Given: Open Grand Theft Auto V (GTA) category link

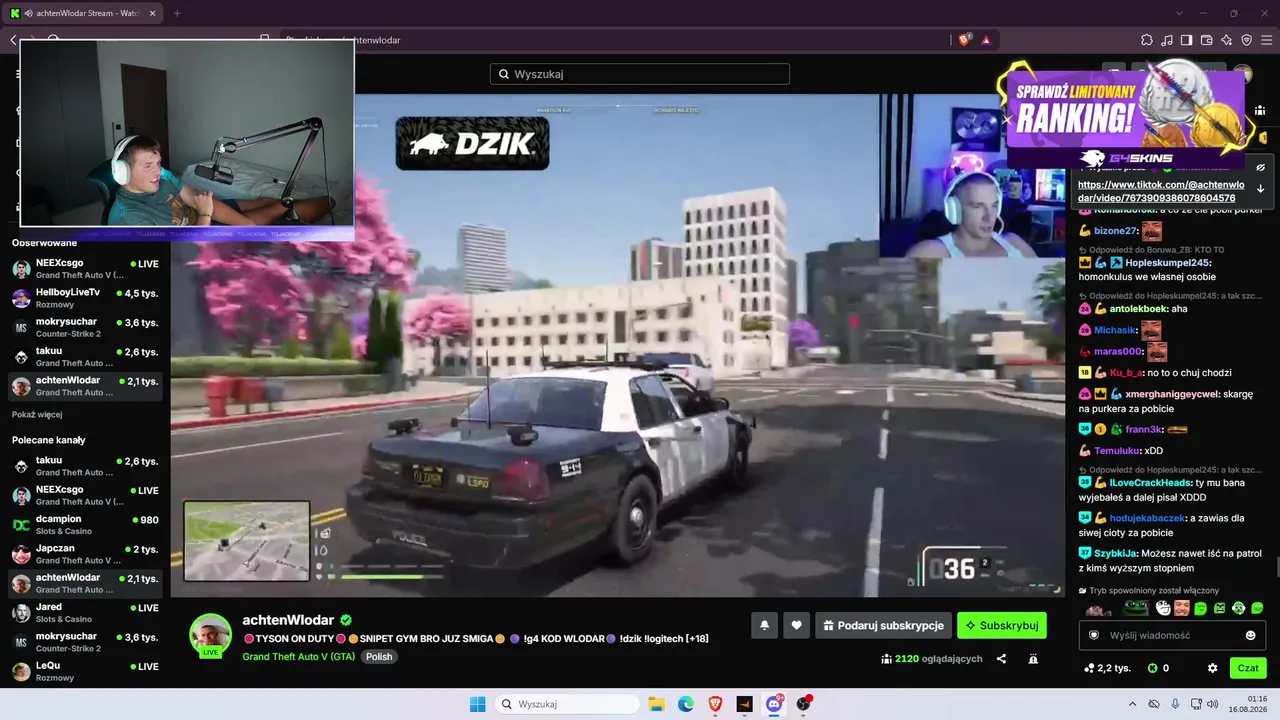Looking at the screenshot, I should pyautogui.click(x=298, y=657).
